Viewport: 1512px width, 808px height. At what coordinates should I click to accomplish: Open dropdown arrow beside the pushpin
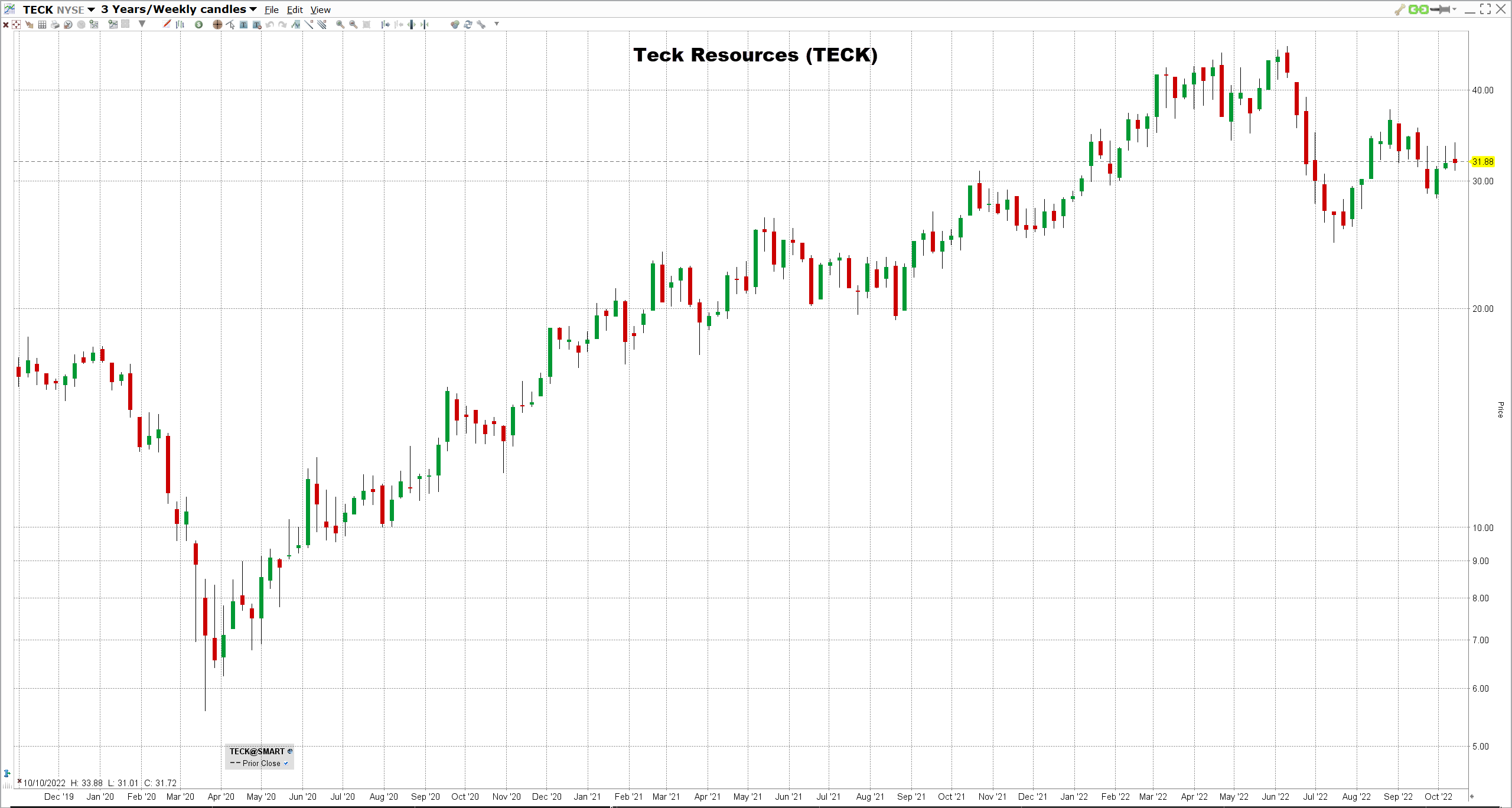[x=1454, y=9]
